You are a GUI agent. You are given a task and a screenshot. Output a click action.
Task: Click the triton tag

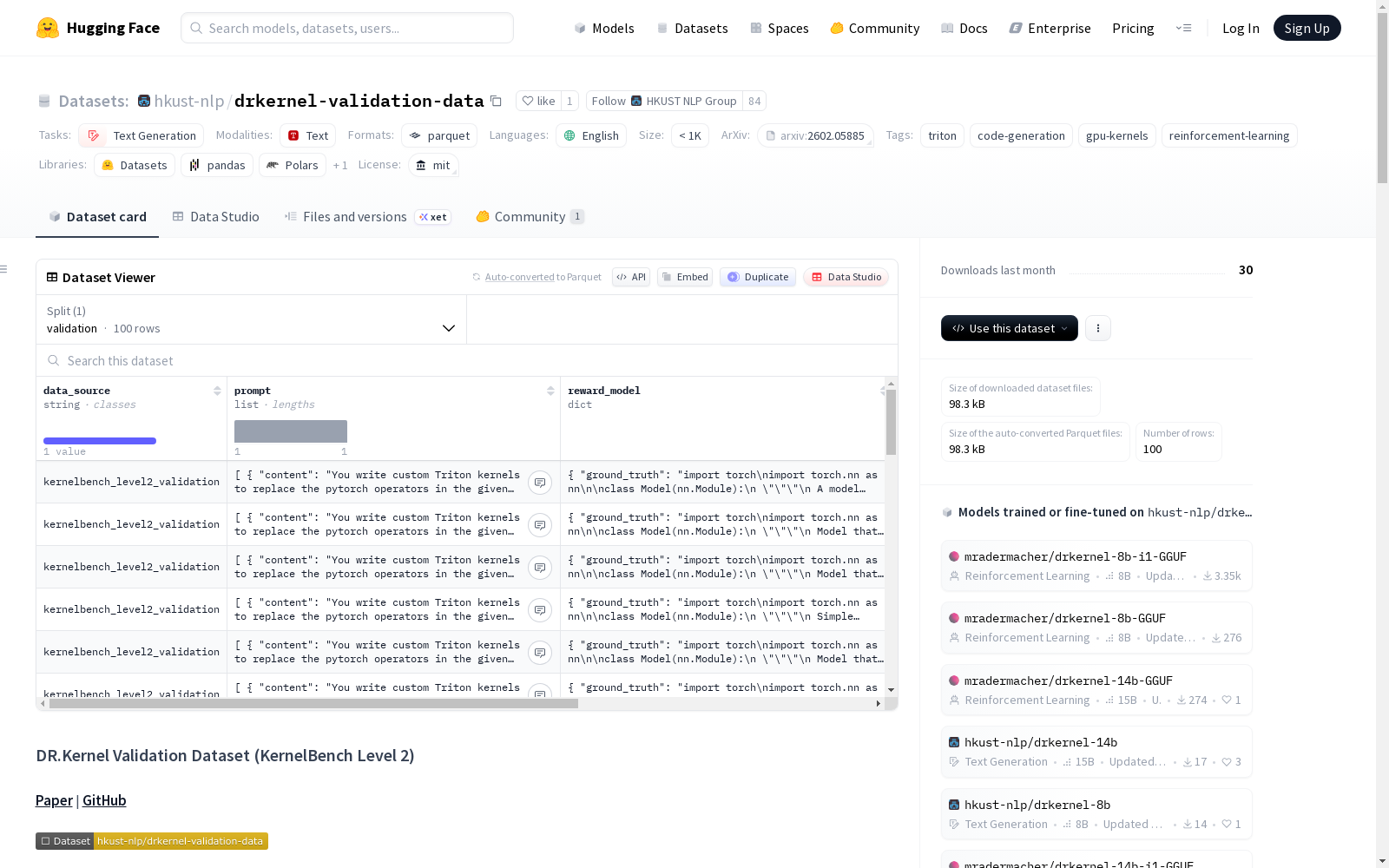click(942, 135)
